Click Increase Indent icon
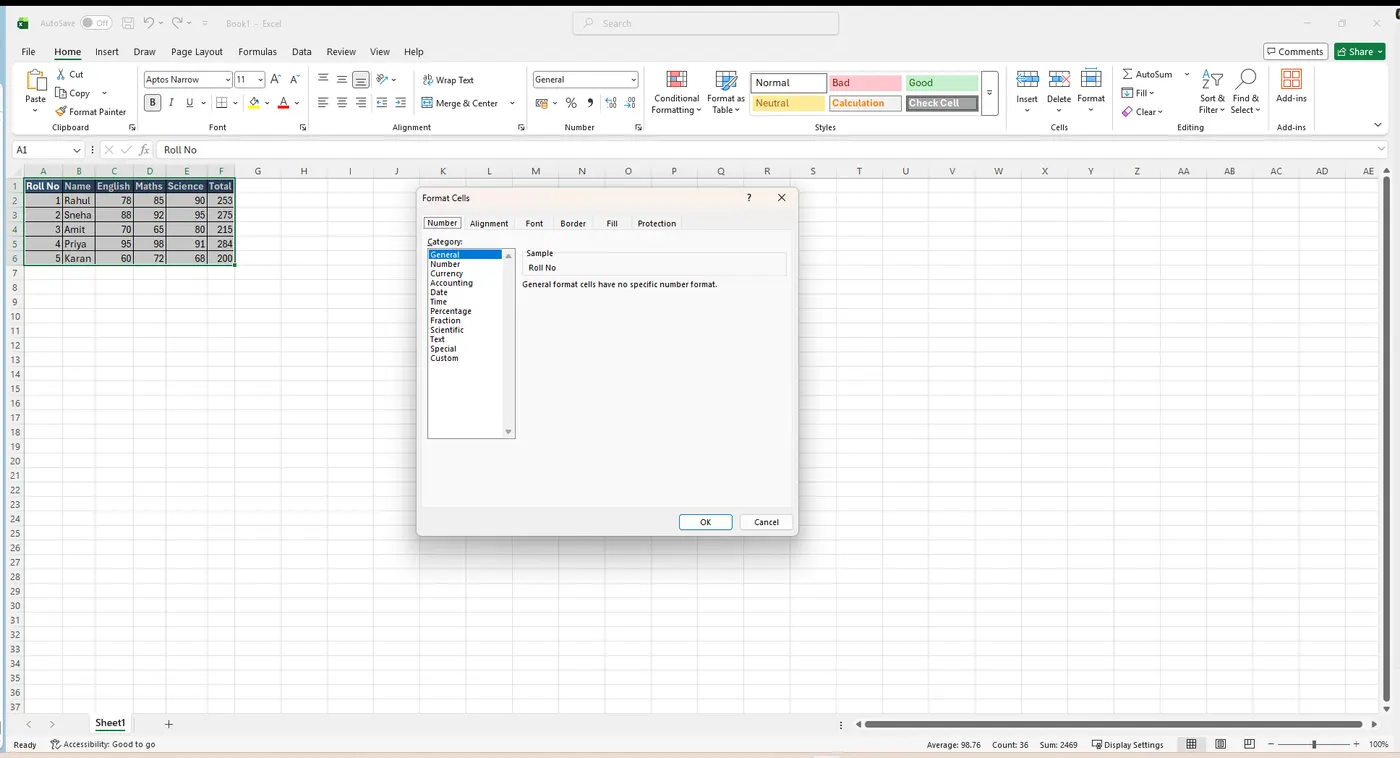Viewport: 1400px width, 758px height. click(401, 103)
